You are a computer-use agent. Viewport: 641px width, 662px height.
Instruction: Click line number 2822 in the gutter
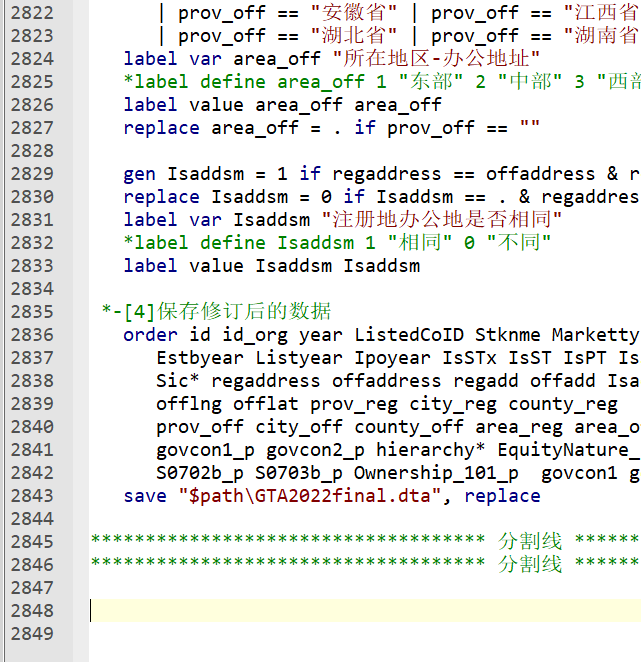coord(33,13)
